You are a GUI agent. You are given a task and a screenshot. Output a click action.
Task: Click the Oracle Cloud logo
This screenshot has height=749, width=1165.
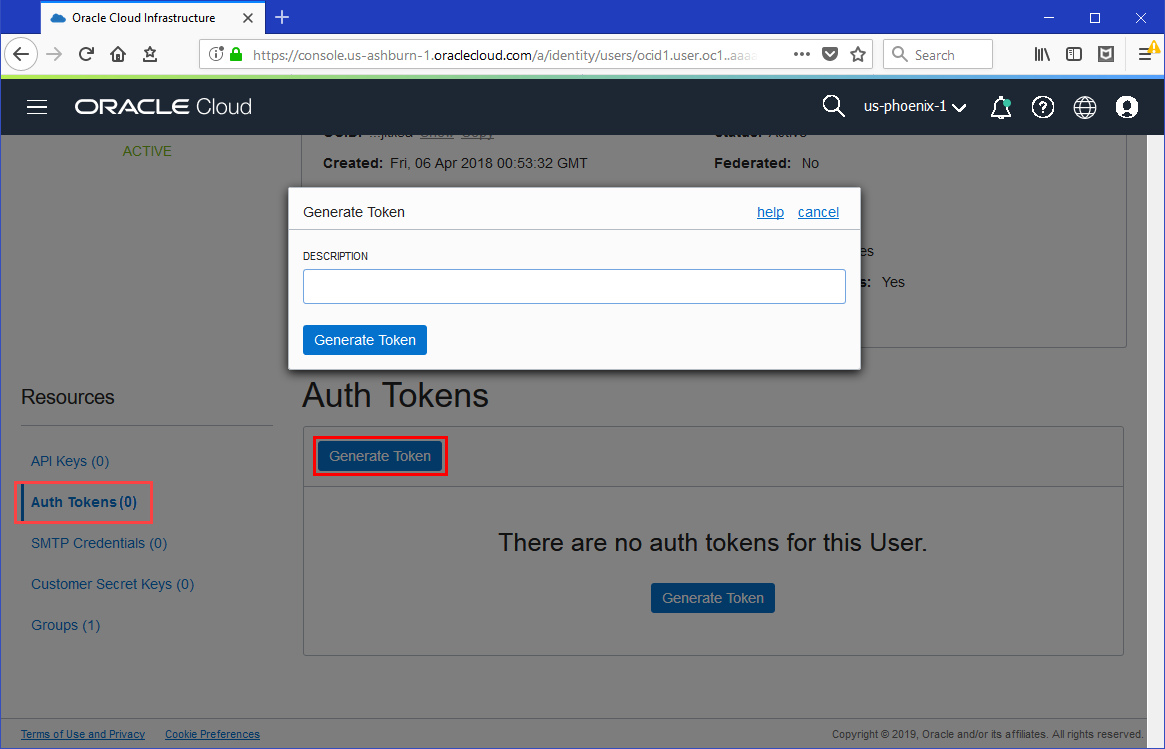[x=163, y=107]
